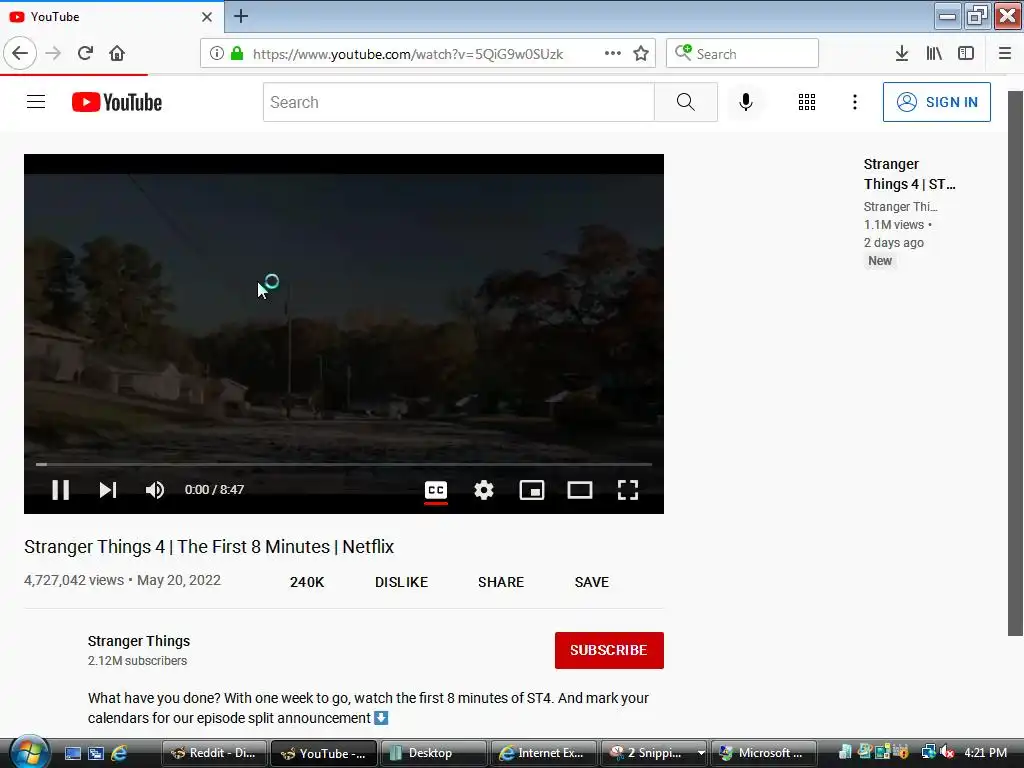
Task: Click Show Desktop quick launch icon
Action: pos(72,754)
